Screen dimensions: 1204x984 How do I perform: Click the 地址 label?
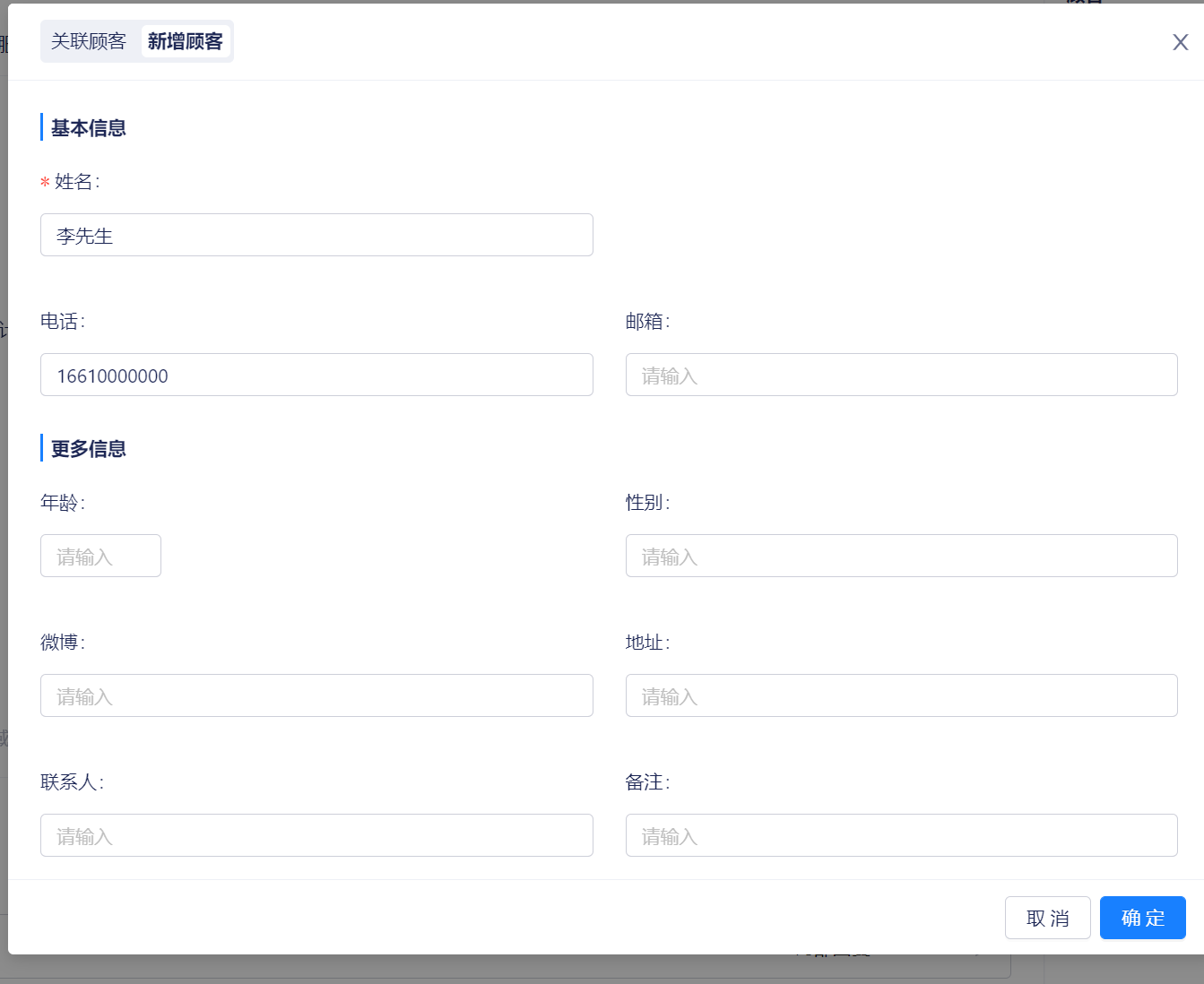[x=648, y=643]
